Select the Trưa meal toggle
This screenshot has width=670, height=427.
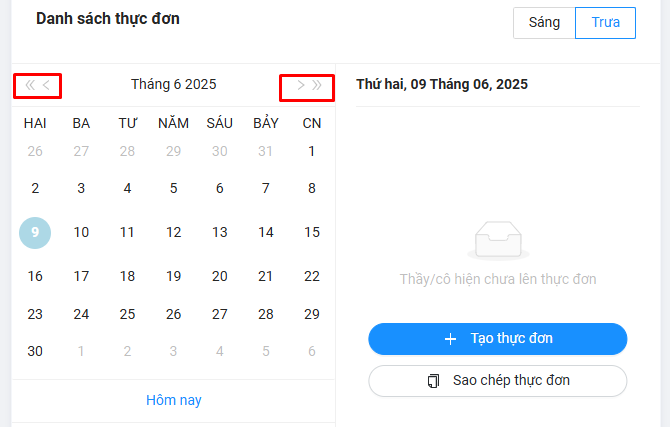click(605, 23)
